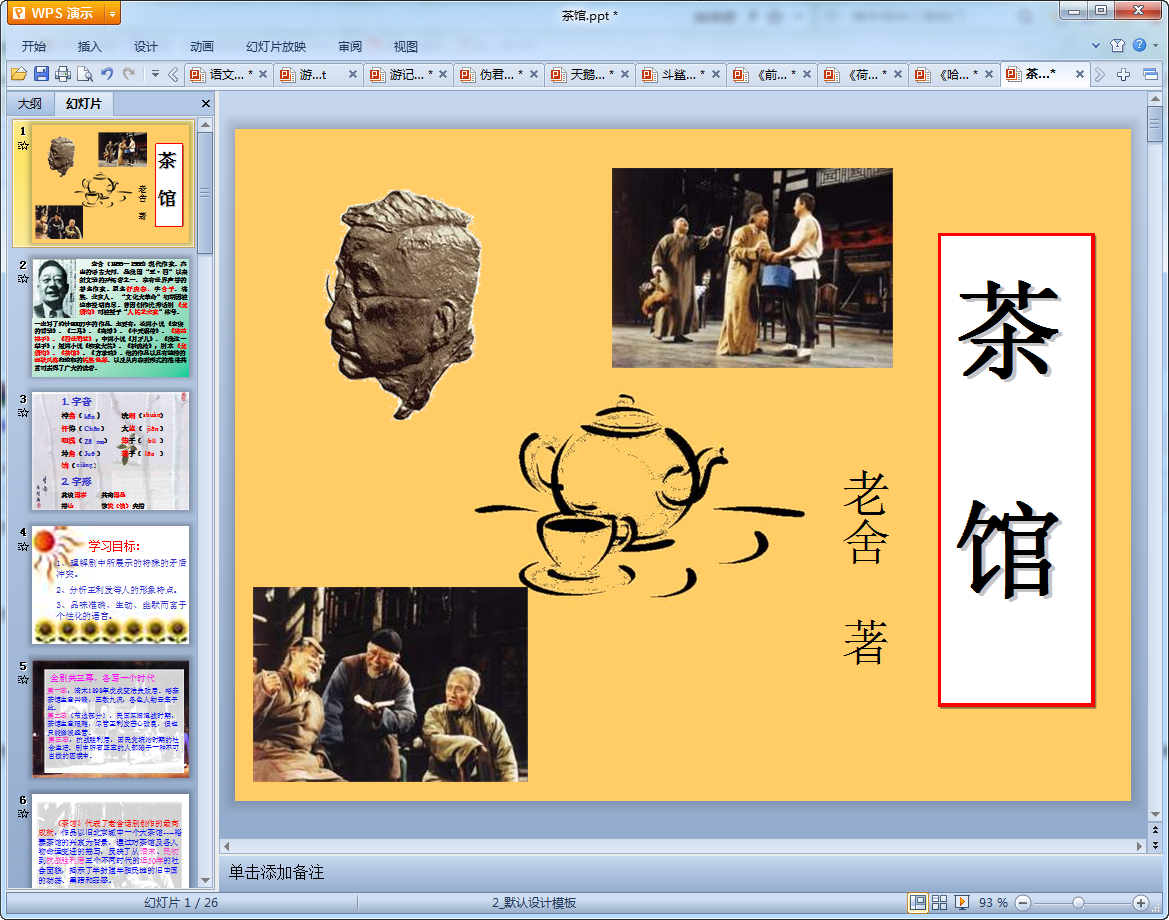Switch to Slide Sorter view
Image resolution: width=1169 pixels, height=920 pixels.
coord(939,903)
